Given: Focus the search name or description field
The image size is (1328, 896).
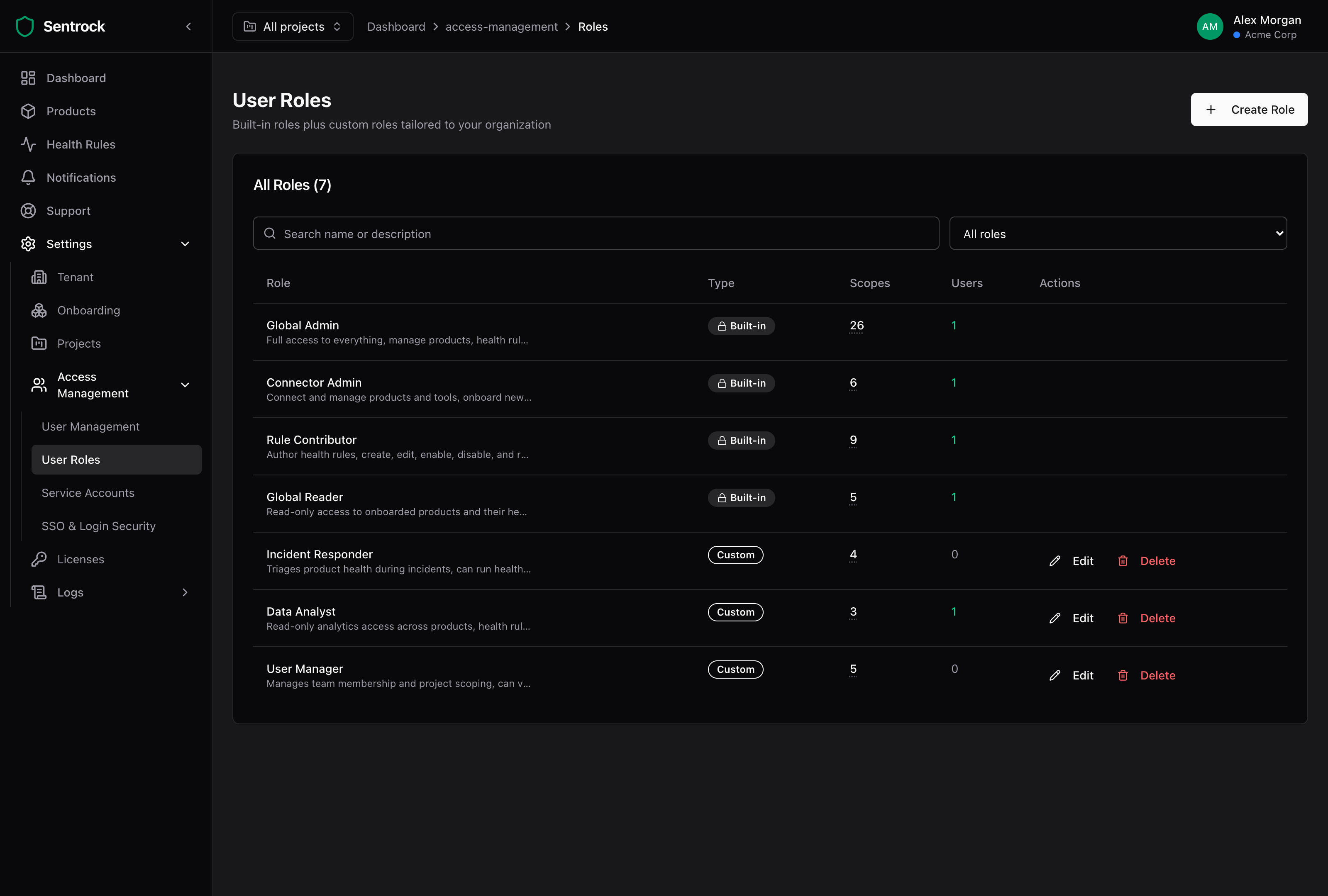Looking at the screenshot, I should click(596, 233).
